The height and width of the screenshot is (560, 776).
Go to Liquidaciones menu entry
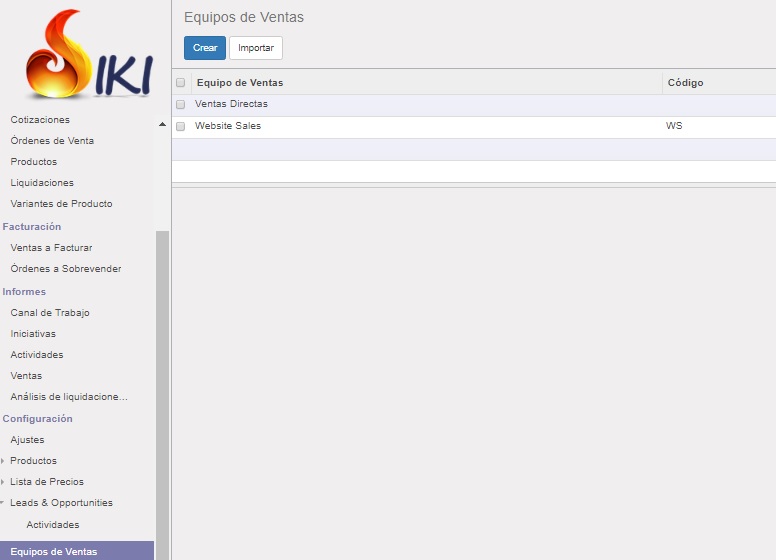pyautogui.click(x=42, y=183)
